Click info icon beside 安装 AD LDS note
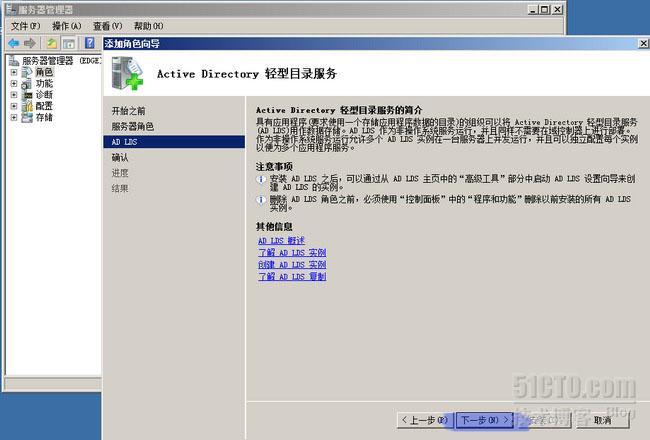This screenshot has width=650, height=440. [261, 180]
